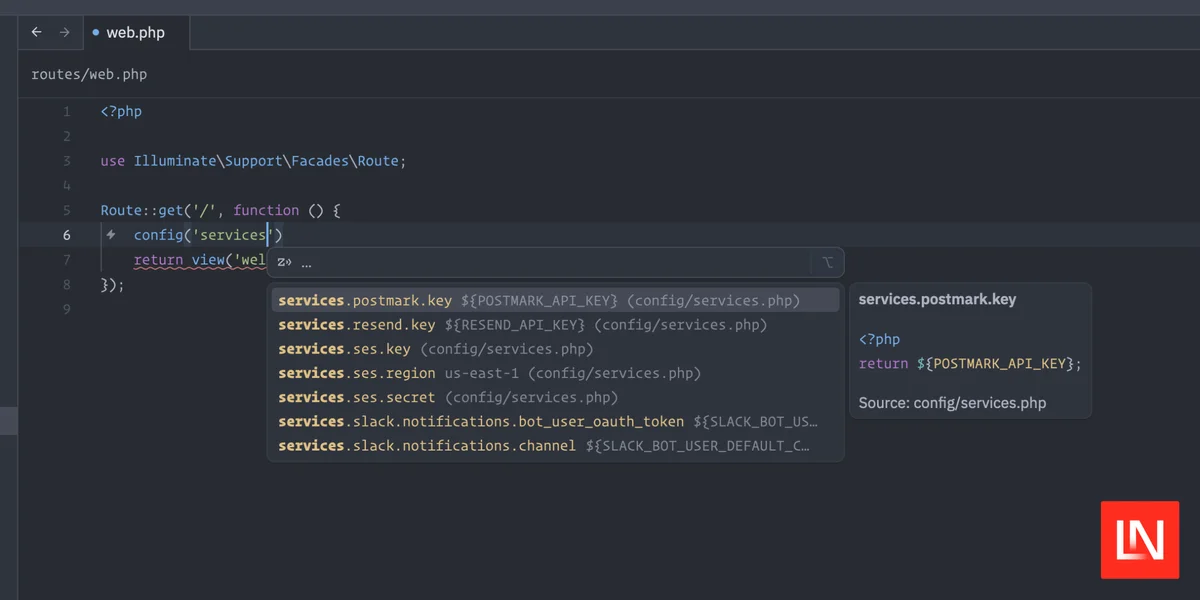Image resolution: width=1200 pixels, height=600 pixels.
Task: Click the Zed edit prediction icon in popup
Action: point(284,263)
